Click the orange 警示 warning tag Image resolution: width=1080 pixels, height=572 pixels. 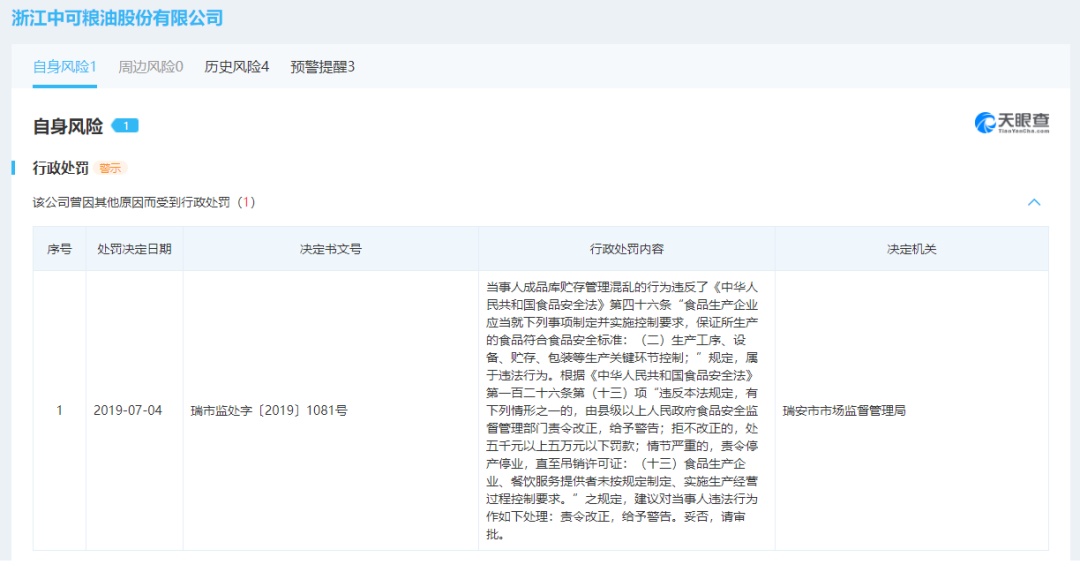tap(110, 168)
